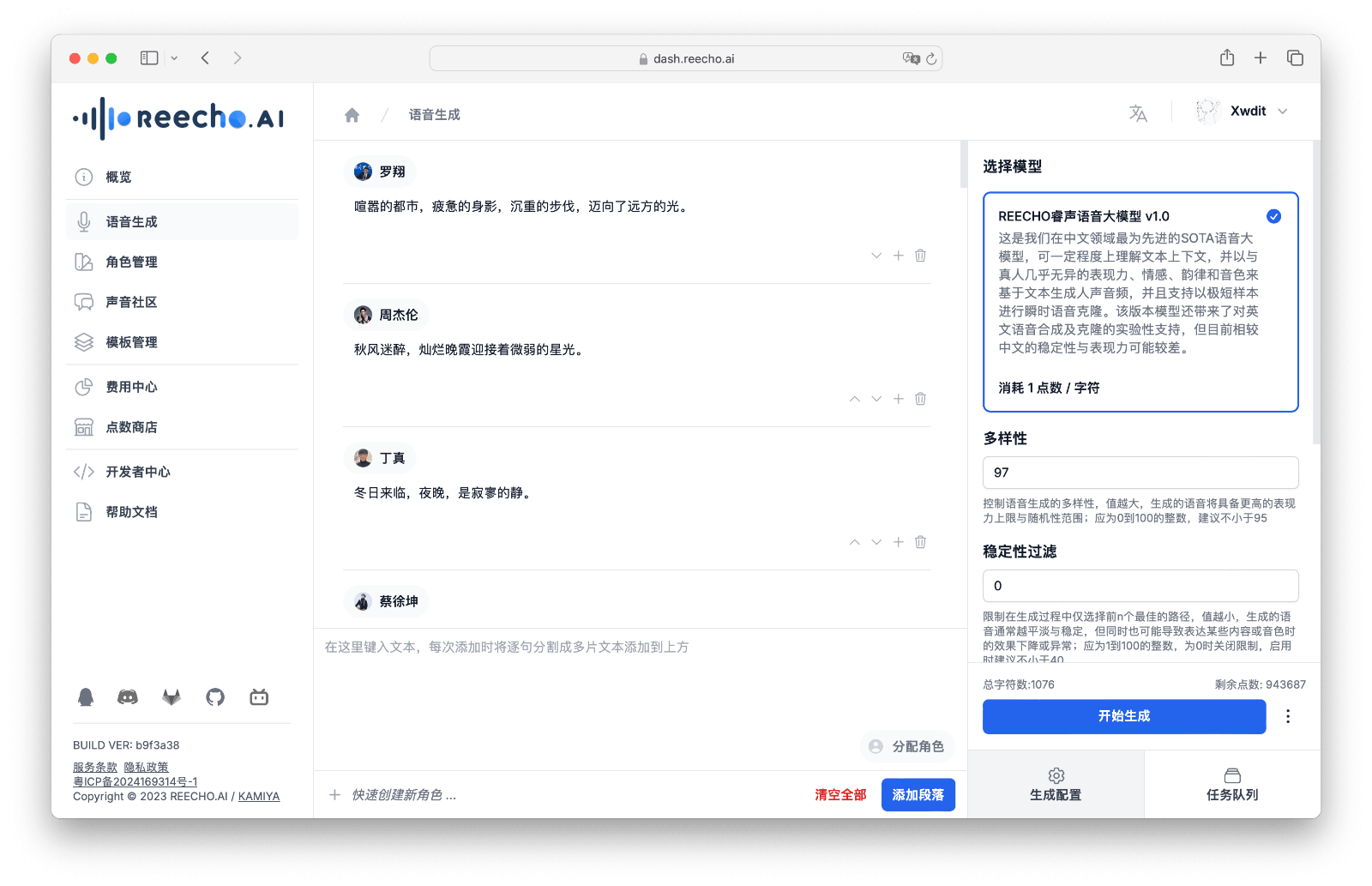Image resolution: width=1372 pixels, height=886 pixels.
Task: Click the blue checkmark on the model card
Action: click(x=1273, y=216)
